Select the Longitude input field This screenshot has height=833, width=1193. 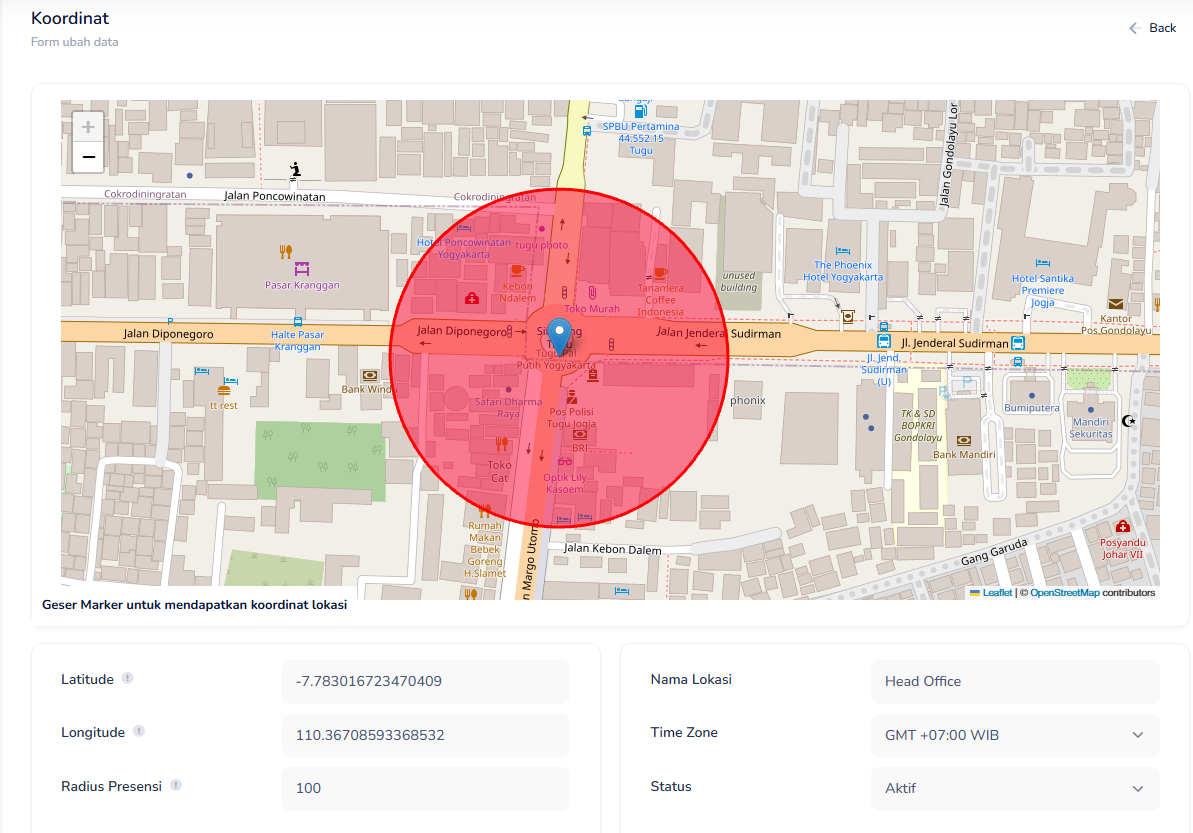coord(424,735)
